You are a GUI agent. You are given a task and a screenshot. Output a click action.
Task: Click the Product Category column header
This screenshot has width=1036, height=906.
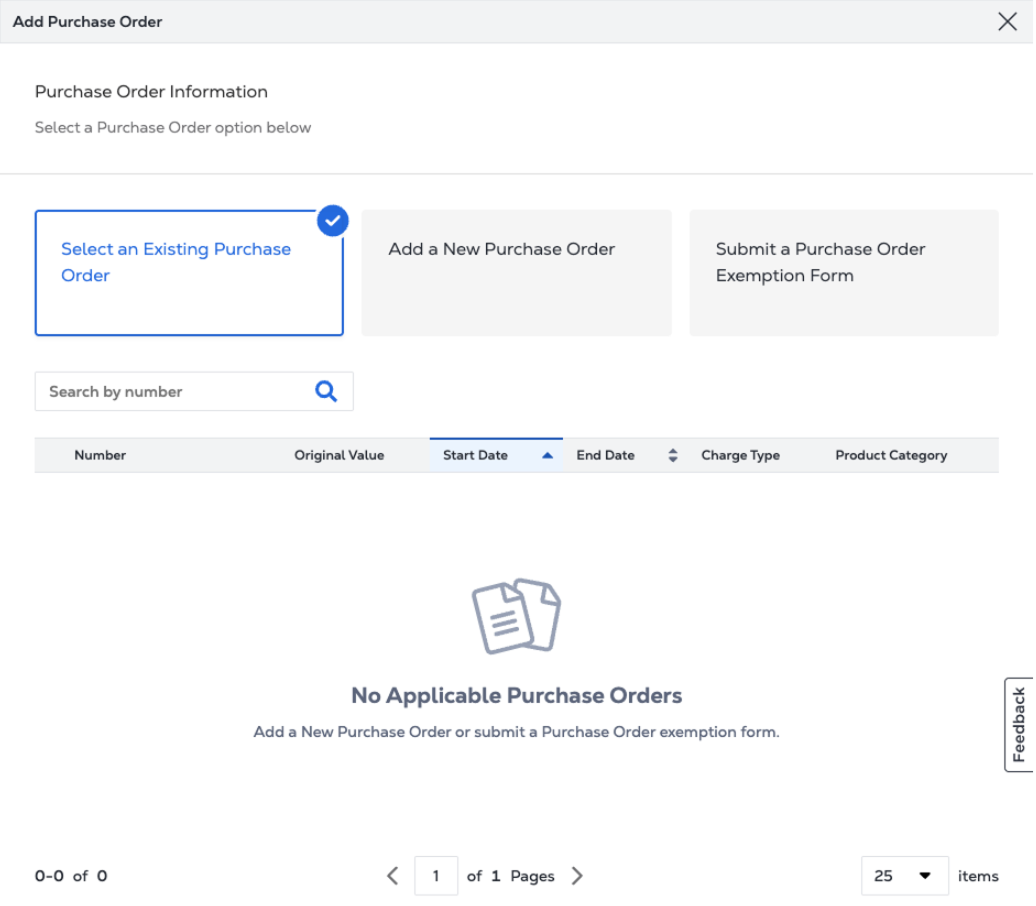pyautogui.click(x=891, y=455)
